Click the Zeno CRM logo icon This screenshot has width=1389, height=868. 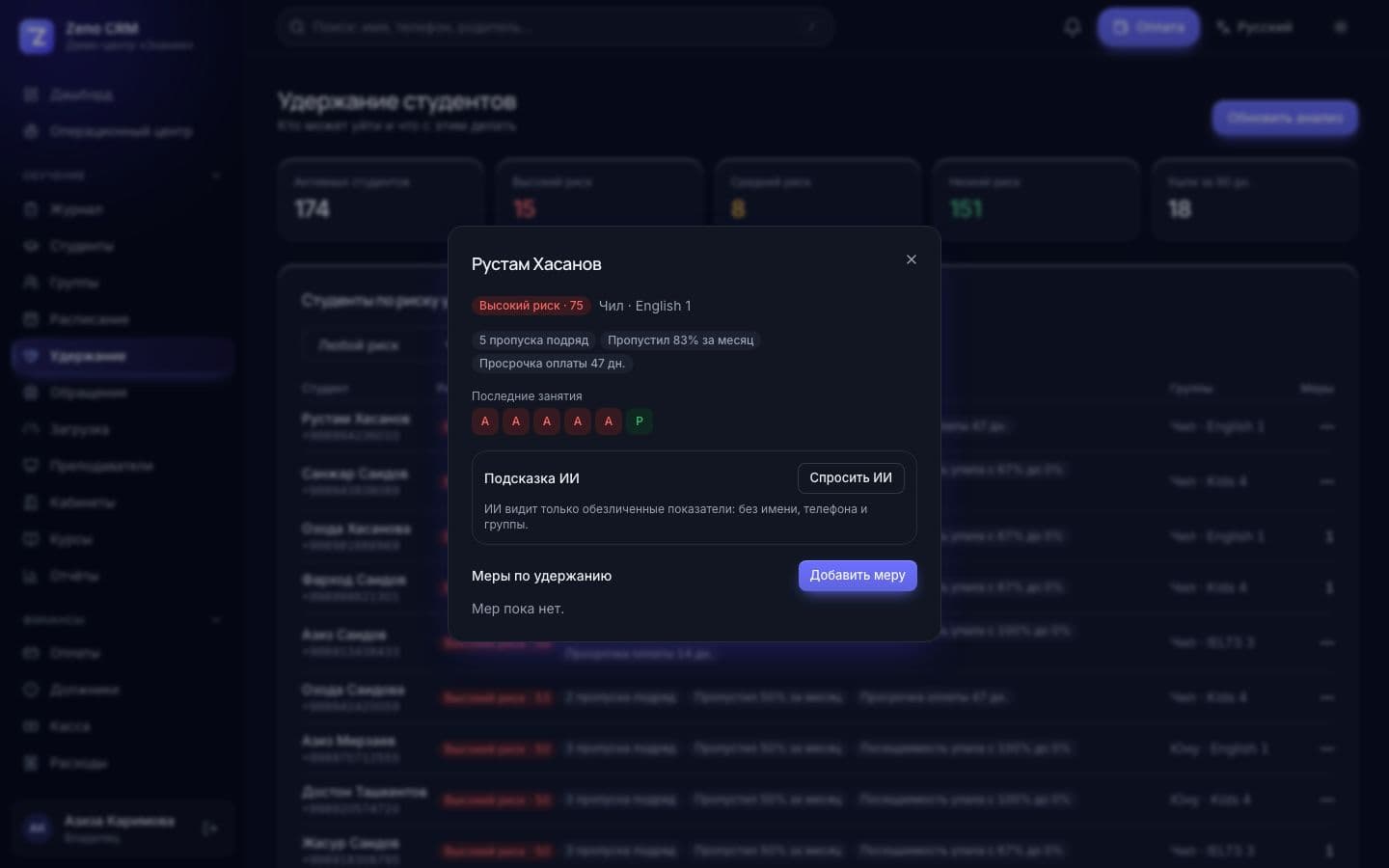pyautogui.click(x=37, y=37)
